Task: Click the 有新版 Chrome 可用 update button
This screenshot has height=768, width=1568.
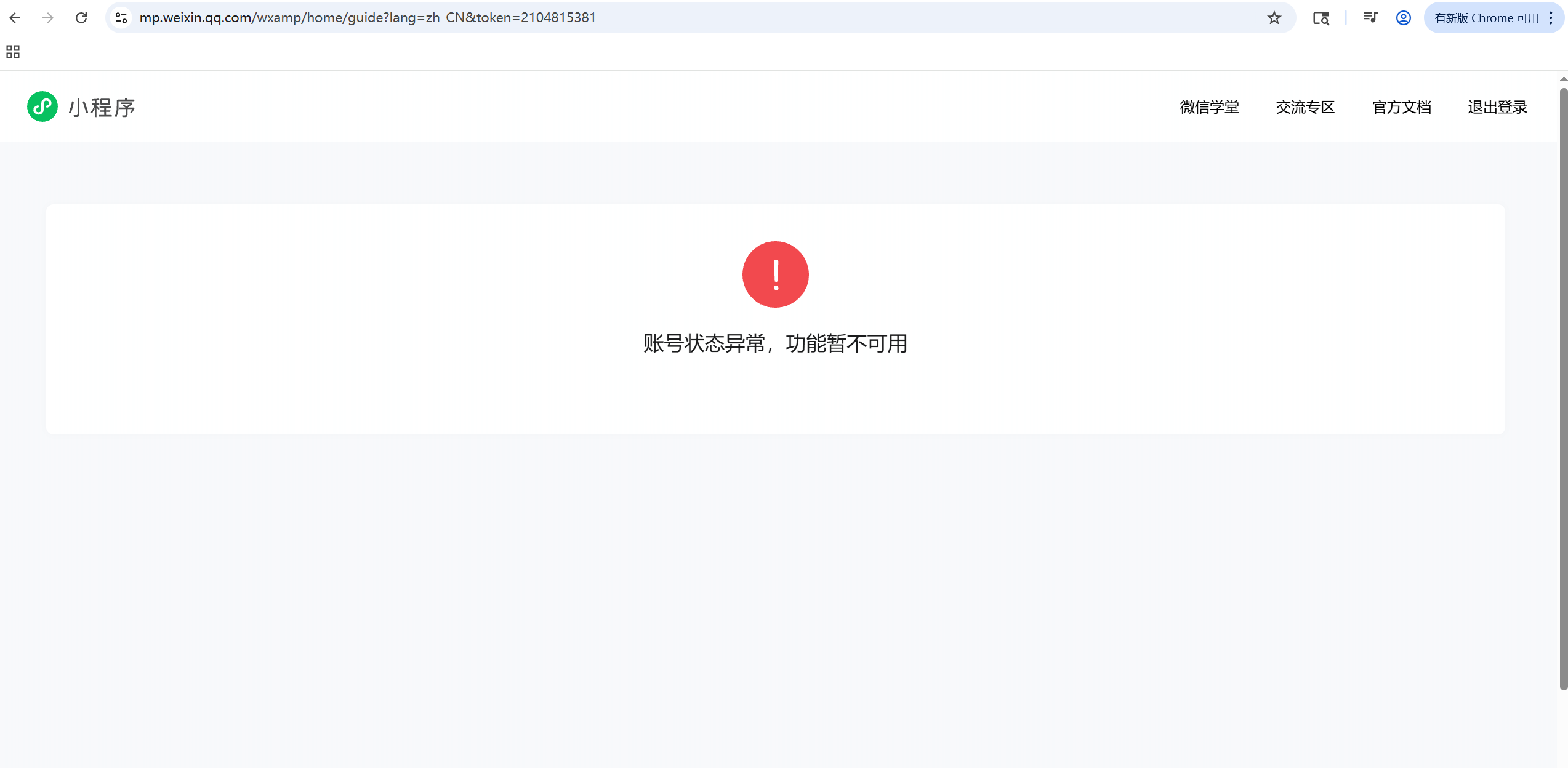Action: click(x=1486, y=18)
